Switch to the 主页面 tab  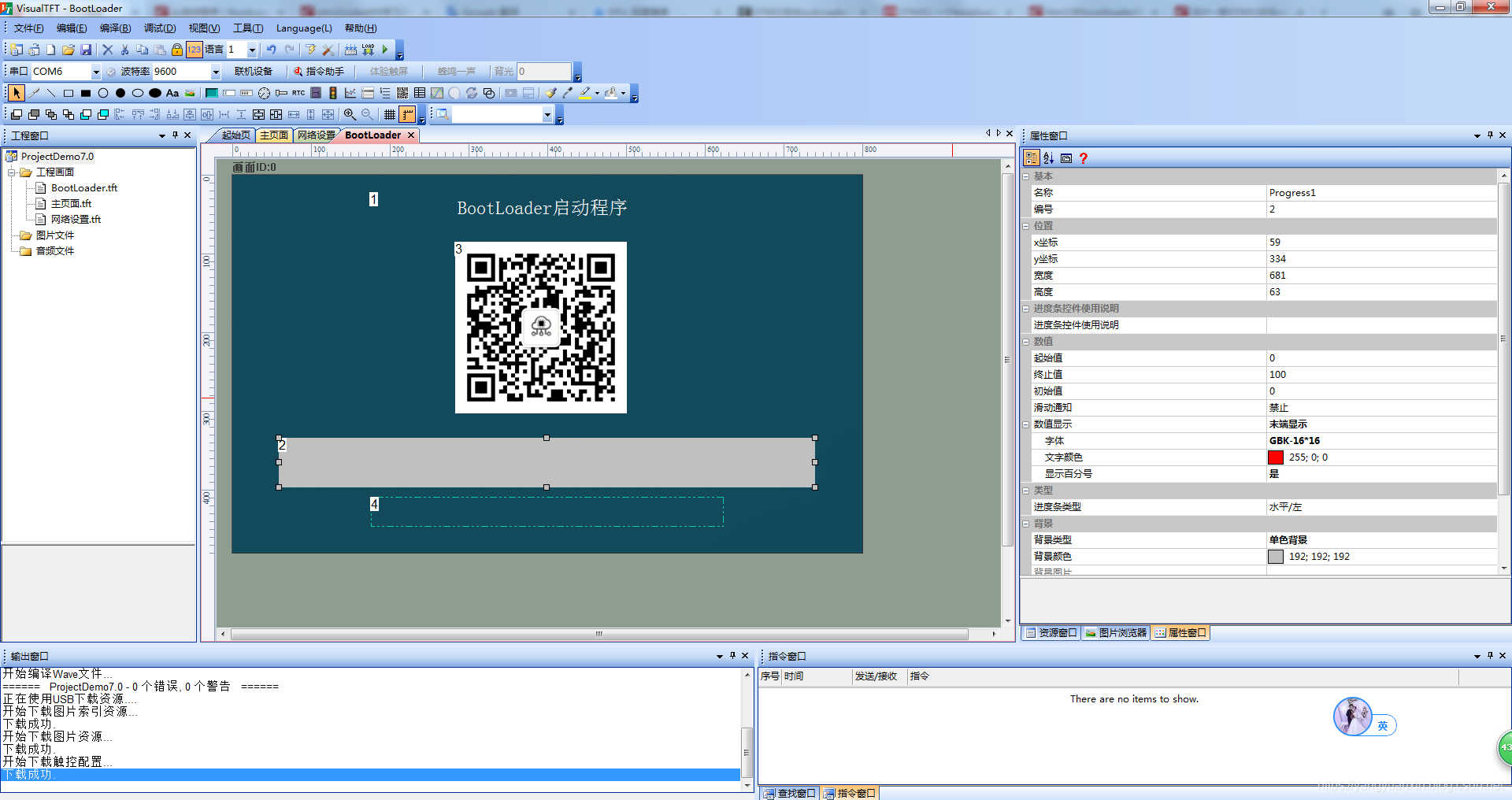(x=274, y=135)
